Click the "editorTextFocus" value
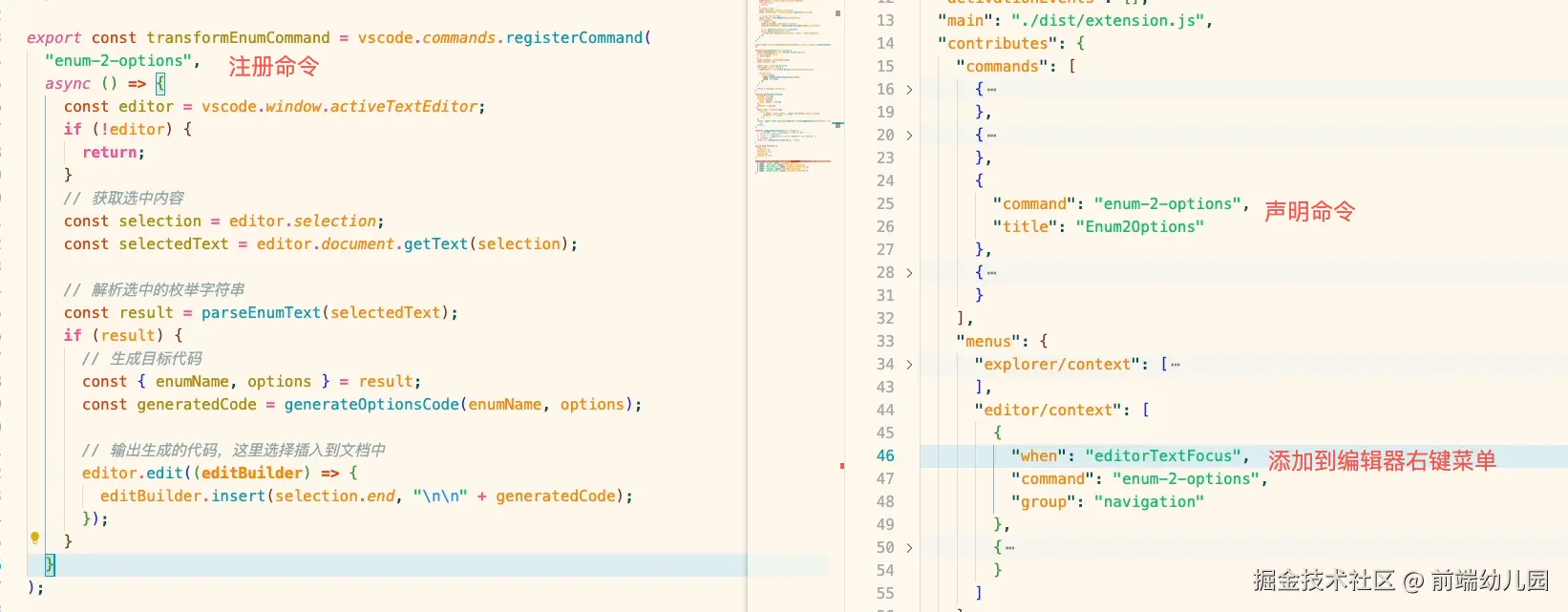 1163,455
